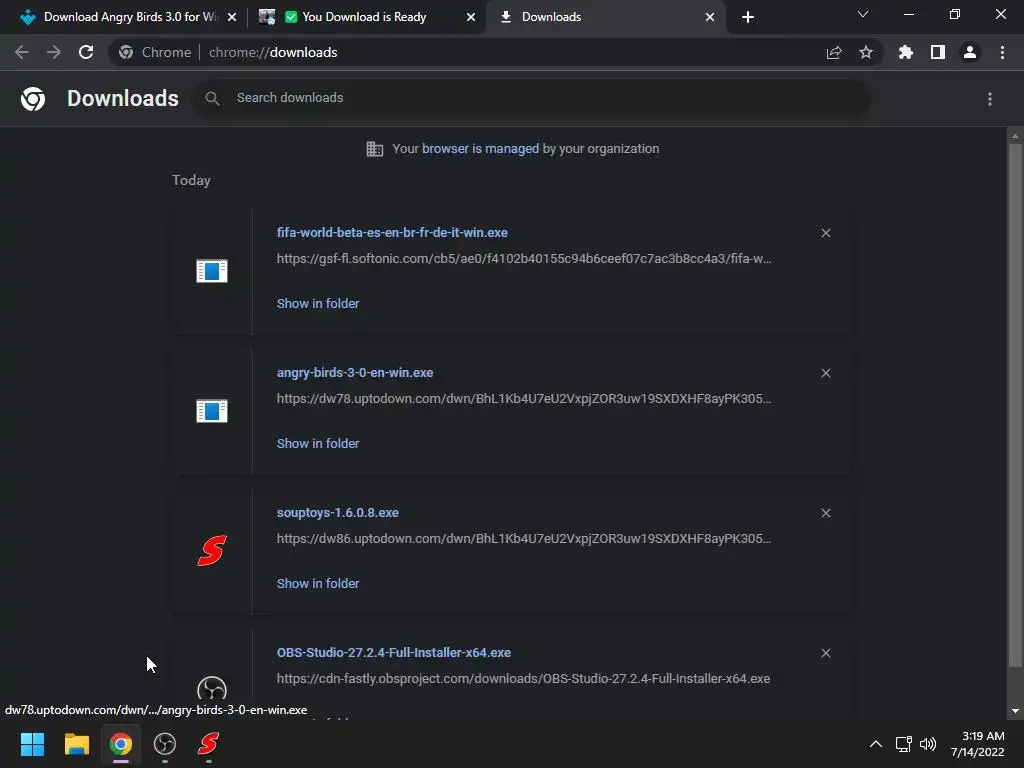Click the scrollbar up arrow
Screen dimensions: 1024x768
click(1015, 136)
